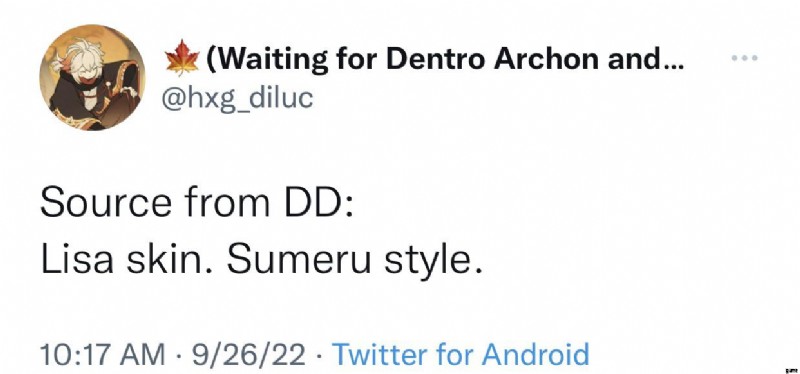This screenshot has width=800, height=374.
Task: Click the "Lisa skin. Sumeru style." line
Action: click(261, 261)
